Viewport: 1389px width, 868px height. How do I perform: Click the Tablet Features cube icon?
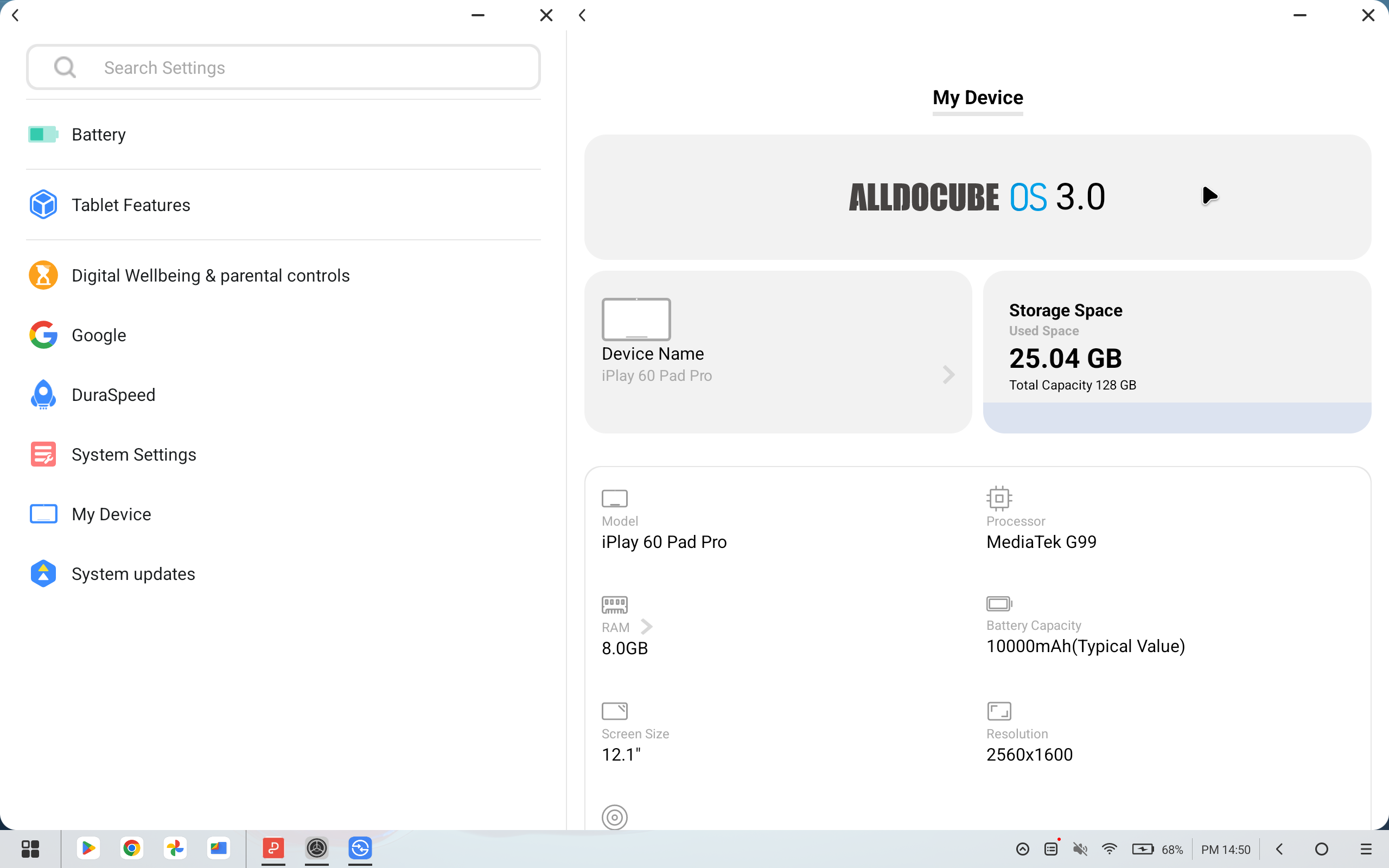click(43, 205)
